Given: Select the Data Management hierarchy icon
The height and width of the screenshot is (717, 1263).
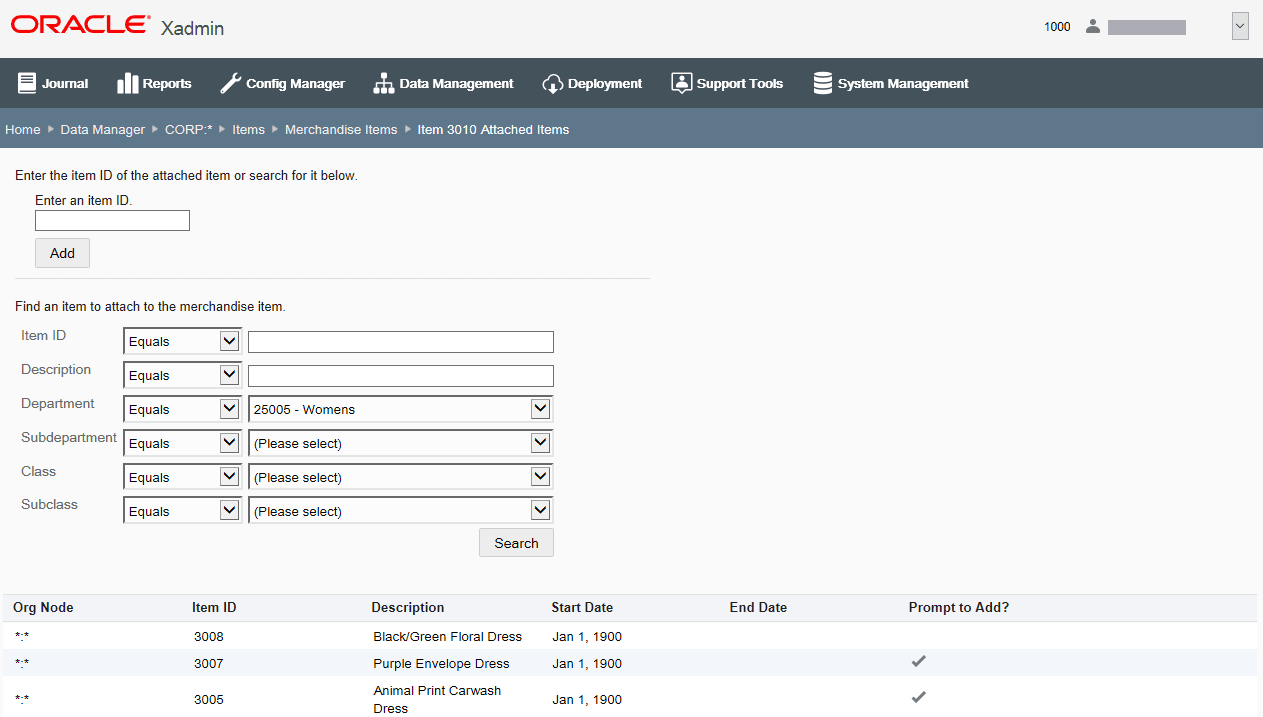Looking at the screenshot, I should [383, 82].
